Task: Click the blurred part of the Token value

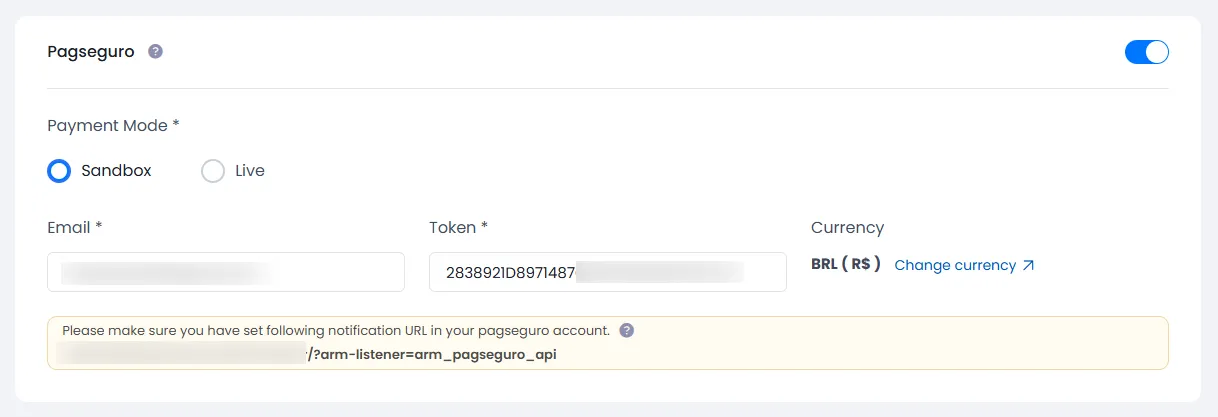Action: click(660, 272)
